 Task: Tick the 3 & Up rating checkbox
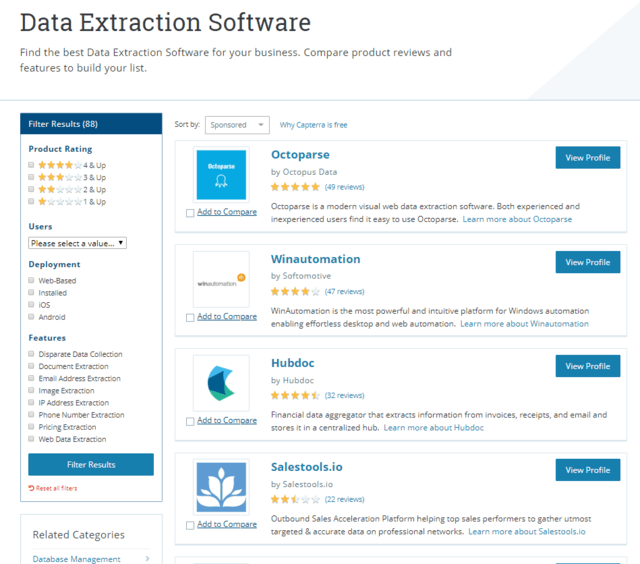pyautogui.click(x=31, y=177)
